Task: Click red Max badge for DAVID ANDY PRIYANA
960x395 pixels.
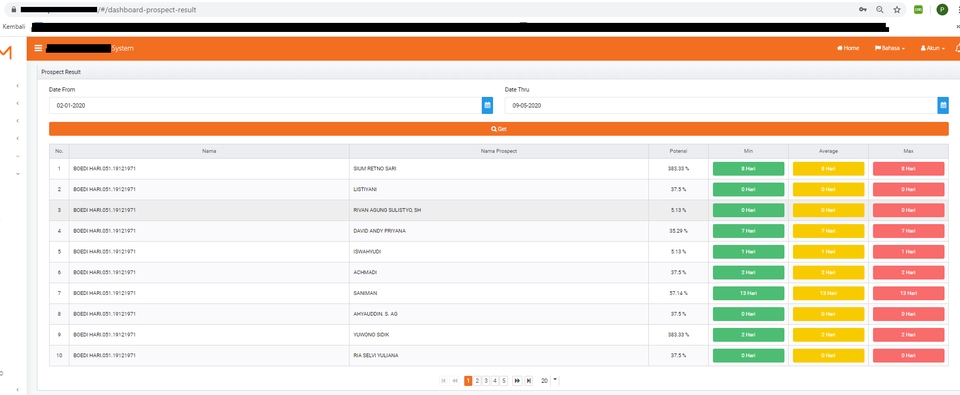Action: tap(909, 231)
